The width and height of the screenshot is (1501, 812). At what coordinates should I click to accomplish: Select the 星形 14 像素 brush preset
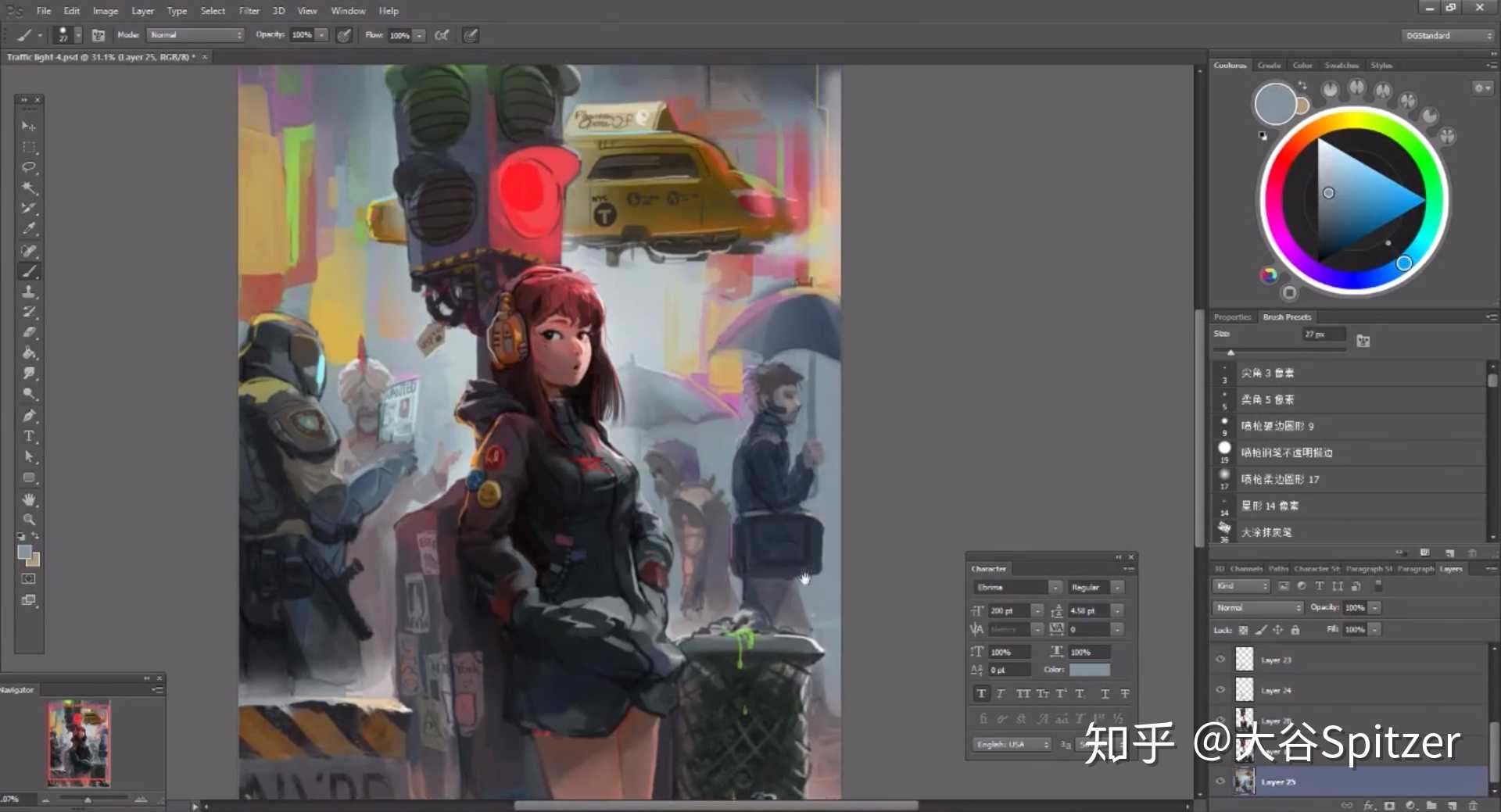coord(1270,506)
